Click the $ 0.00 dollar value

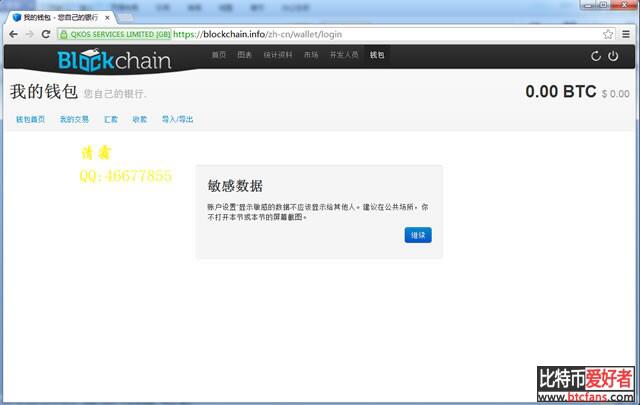click(x=616, y=94)
